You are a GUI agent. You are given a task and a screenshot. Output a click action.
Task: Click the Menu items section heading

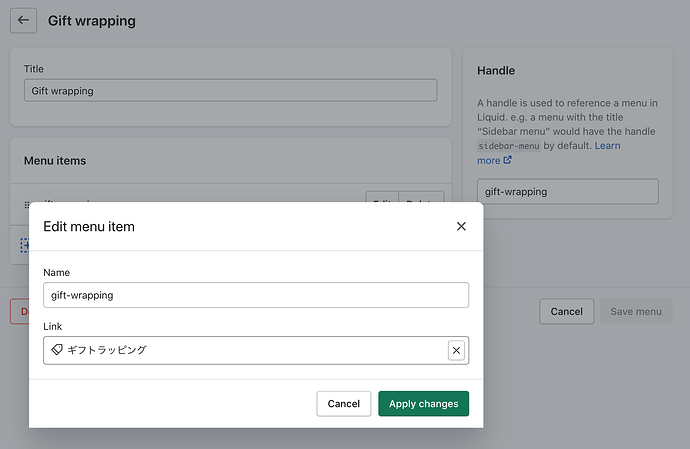pos(55,160)
